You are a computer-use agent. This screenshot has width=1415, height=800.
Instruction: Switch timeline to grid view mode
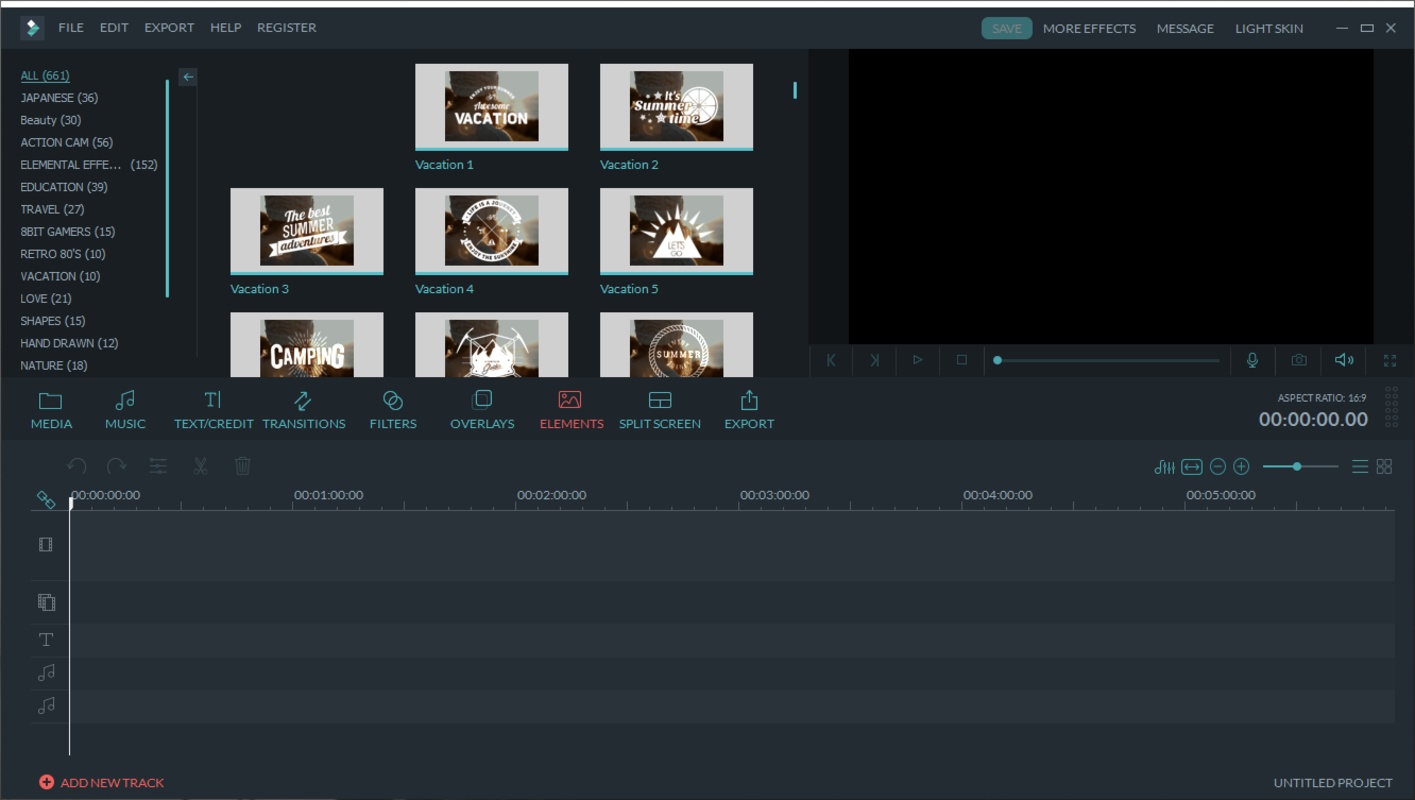tap(1384, 467)
